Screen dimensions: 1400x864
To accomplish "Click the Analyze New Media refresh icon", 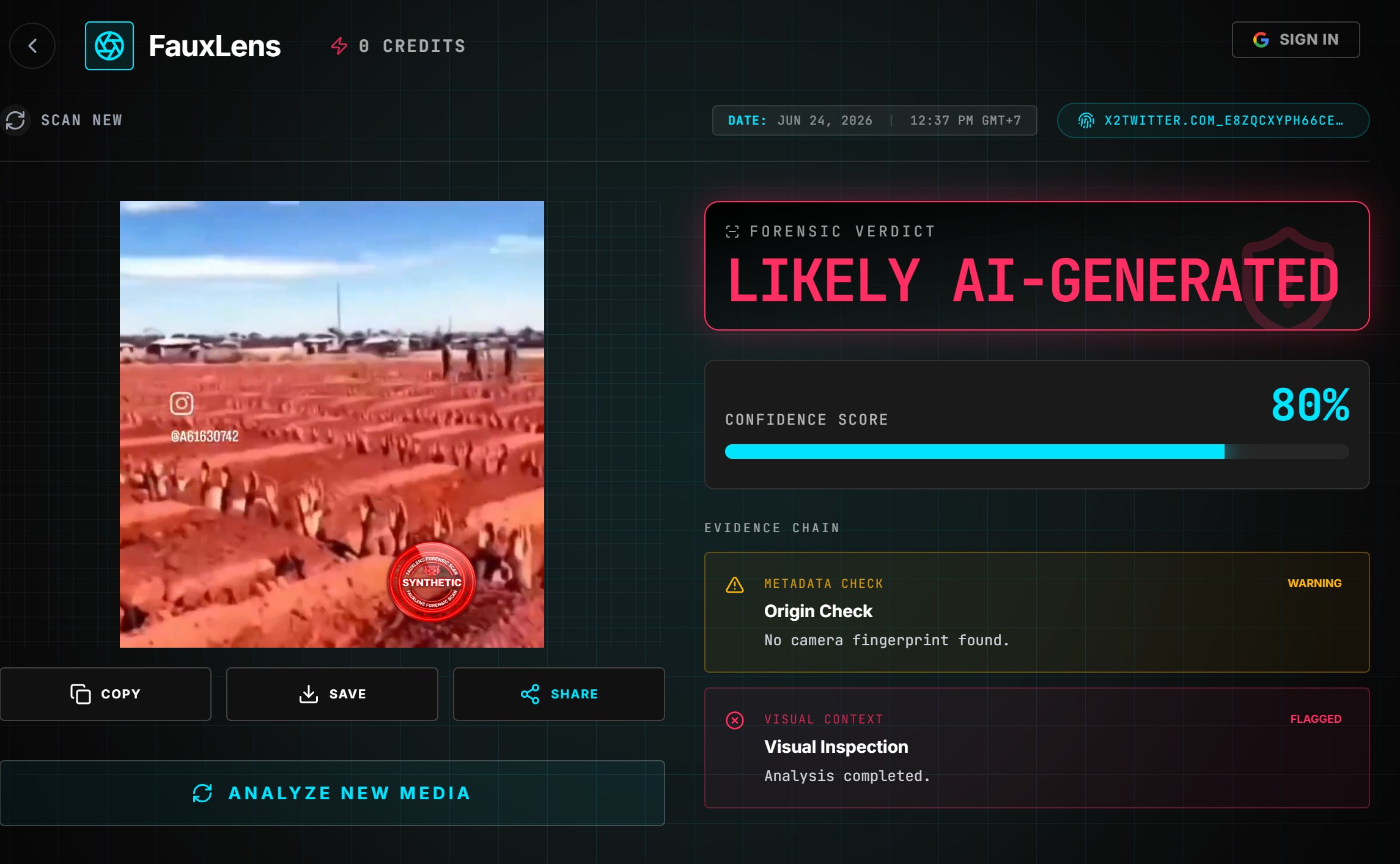I will pyautogui.click(x=202, y=793).
